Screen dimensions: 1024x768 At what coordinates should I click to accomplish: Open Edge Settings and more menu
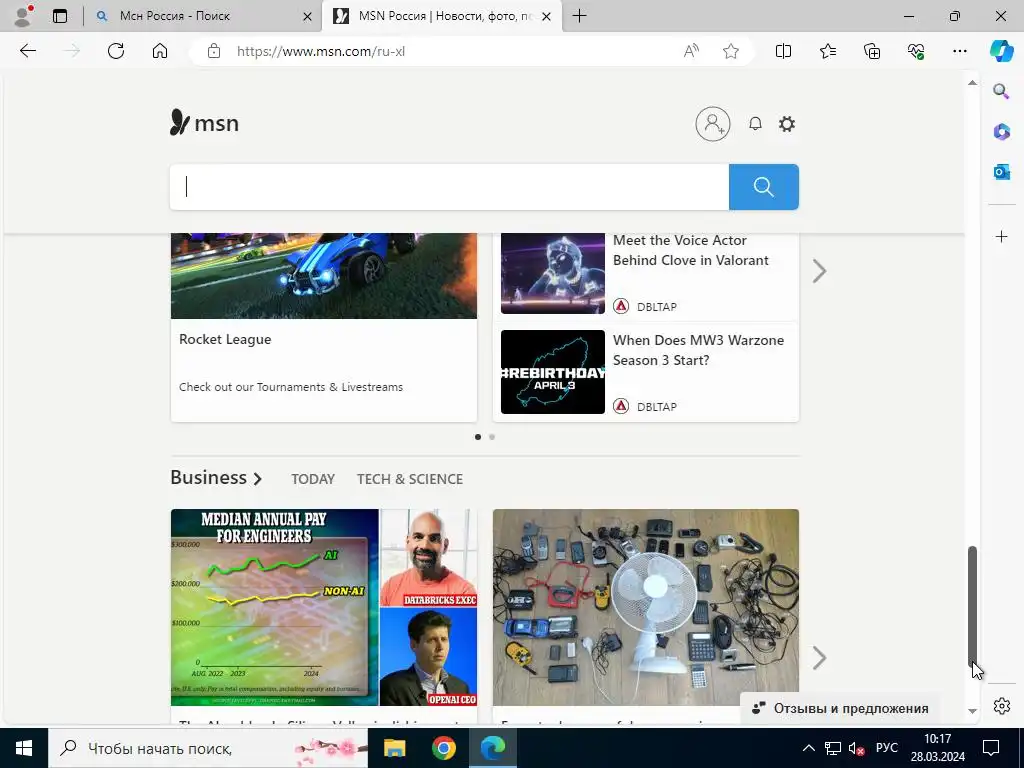click(x=959, y=51)
